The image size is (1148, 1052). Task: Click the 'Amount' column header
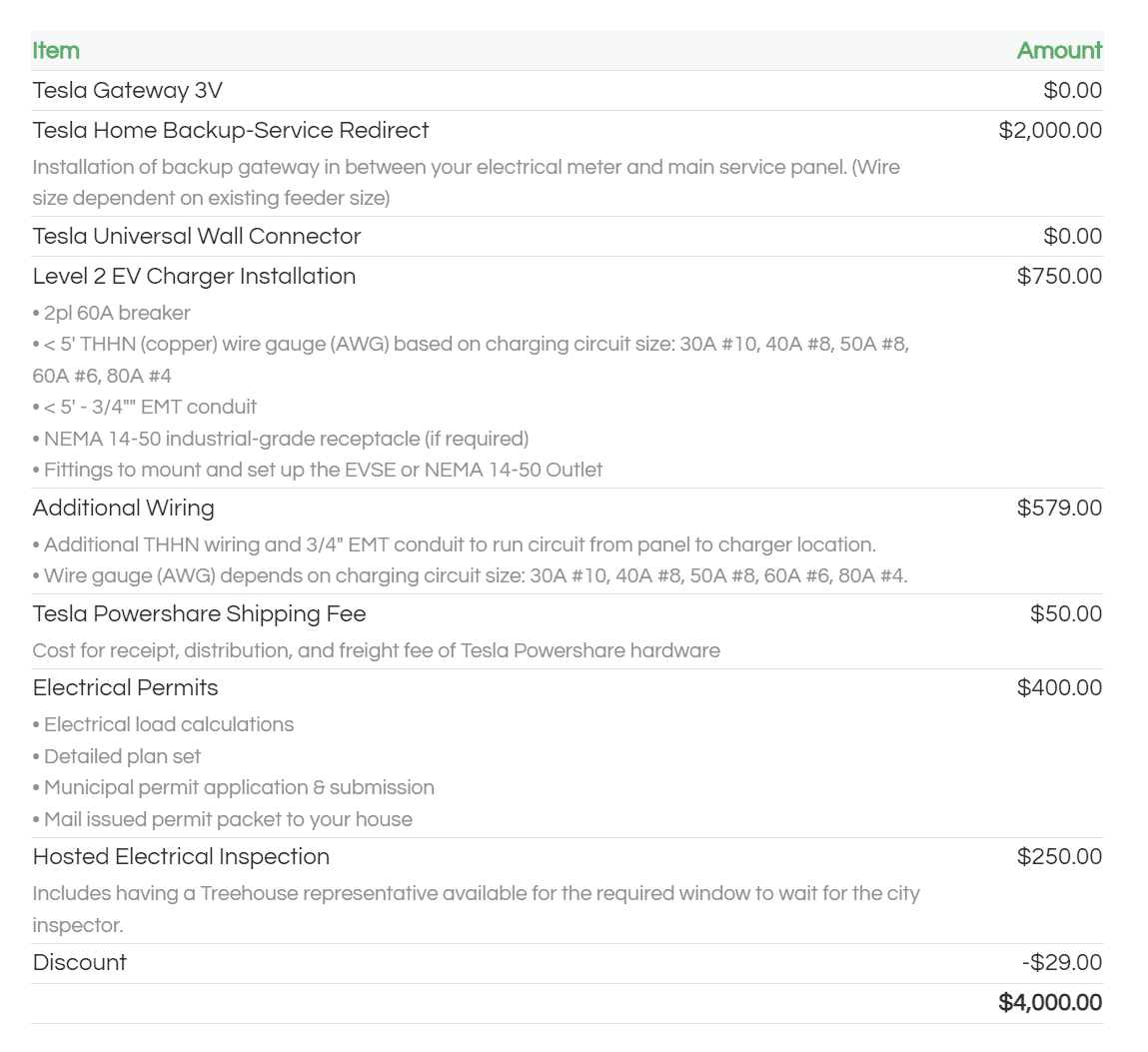coord(1059,51)
